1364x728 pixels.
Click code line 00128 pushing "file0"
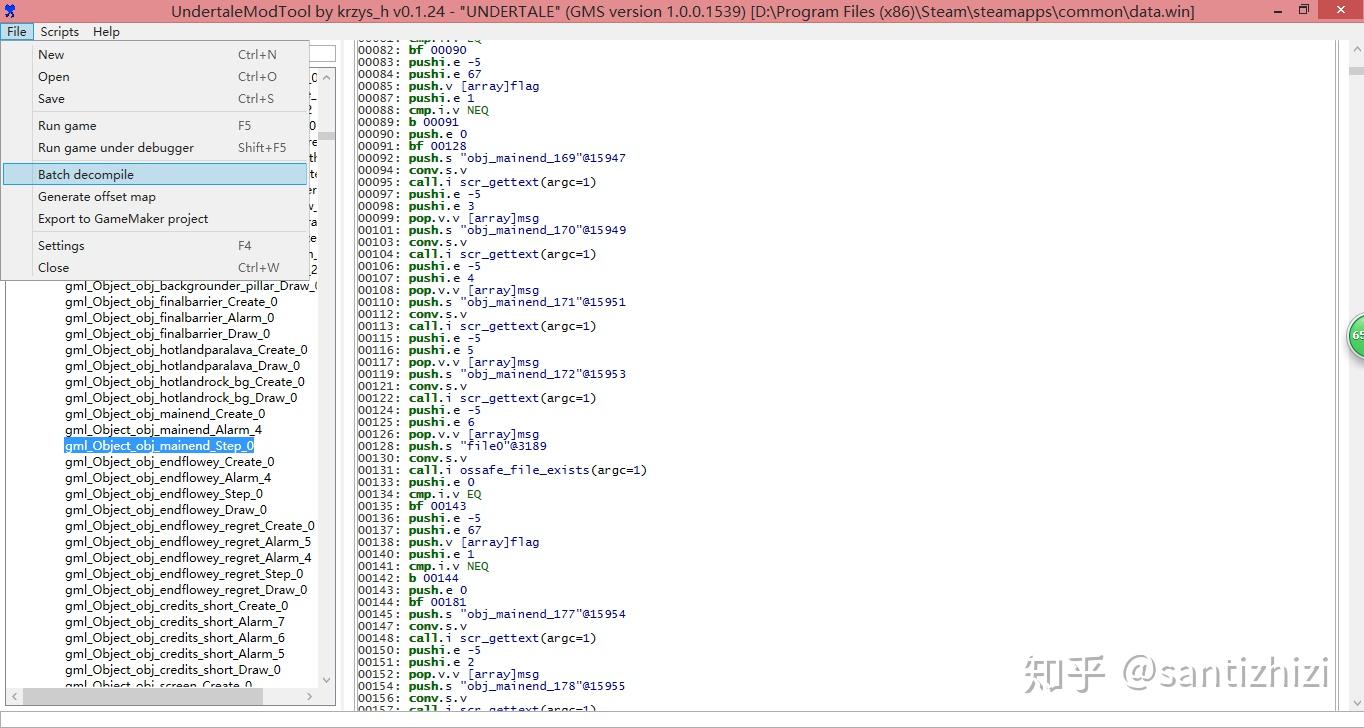(x=452, y=446)
